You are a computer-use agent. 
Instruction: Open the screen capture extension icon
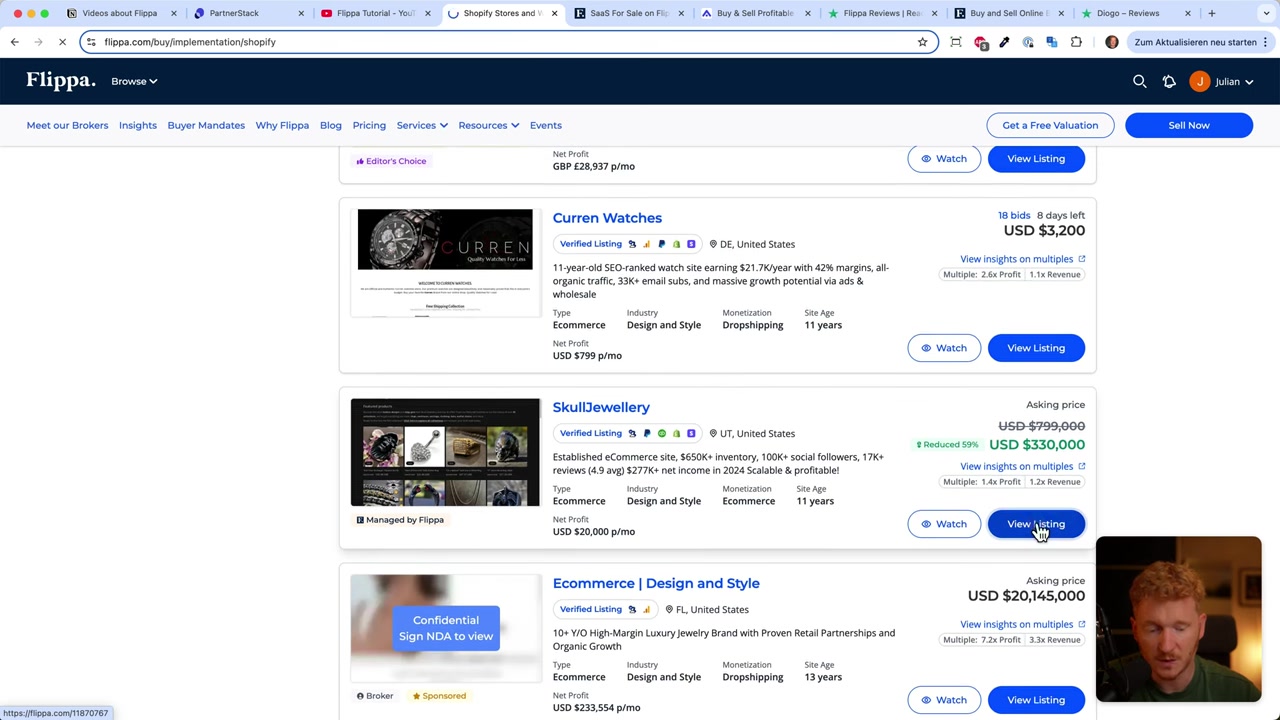click(x=956, y=42)
